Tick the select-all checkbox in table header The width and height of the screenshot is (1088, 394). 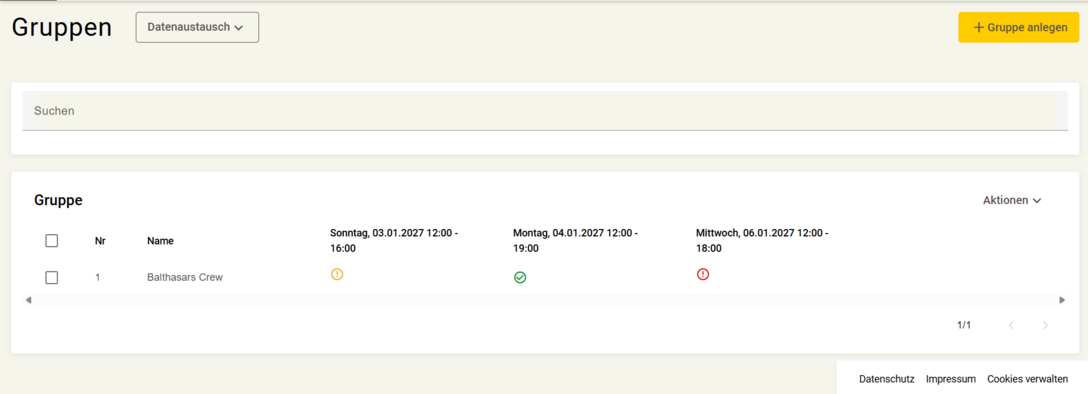(x=51, y=241)
